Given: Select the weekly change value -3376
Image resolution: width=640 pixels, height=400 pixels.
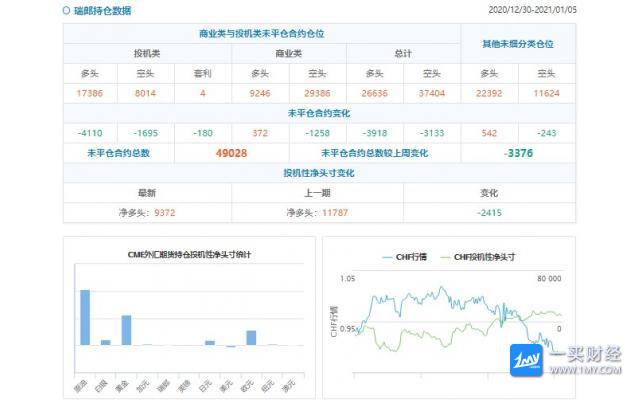Looking at the screenshot, I should point(518,153).
